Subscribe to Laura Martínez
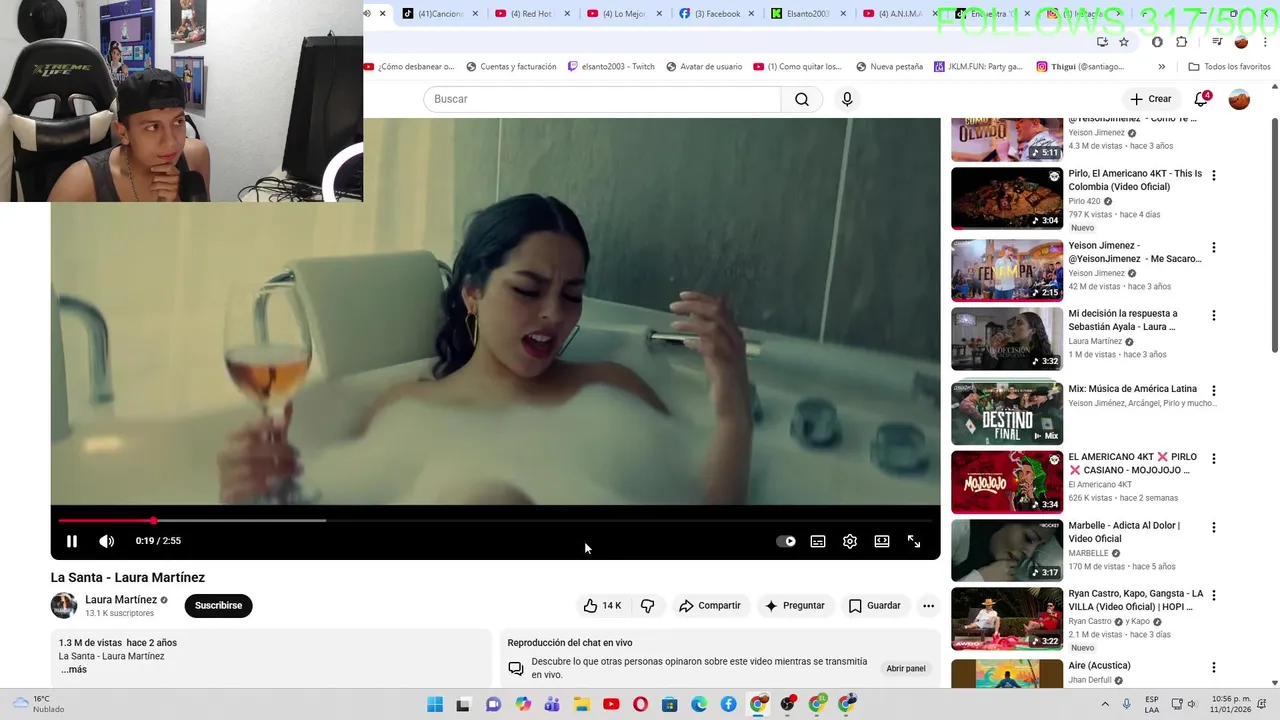This screenshot has height=720, width=1280. pos(218,606)
